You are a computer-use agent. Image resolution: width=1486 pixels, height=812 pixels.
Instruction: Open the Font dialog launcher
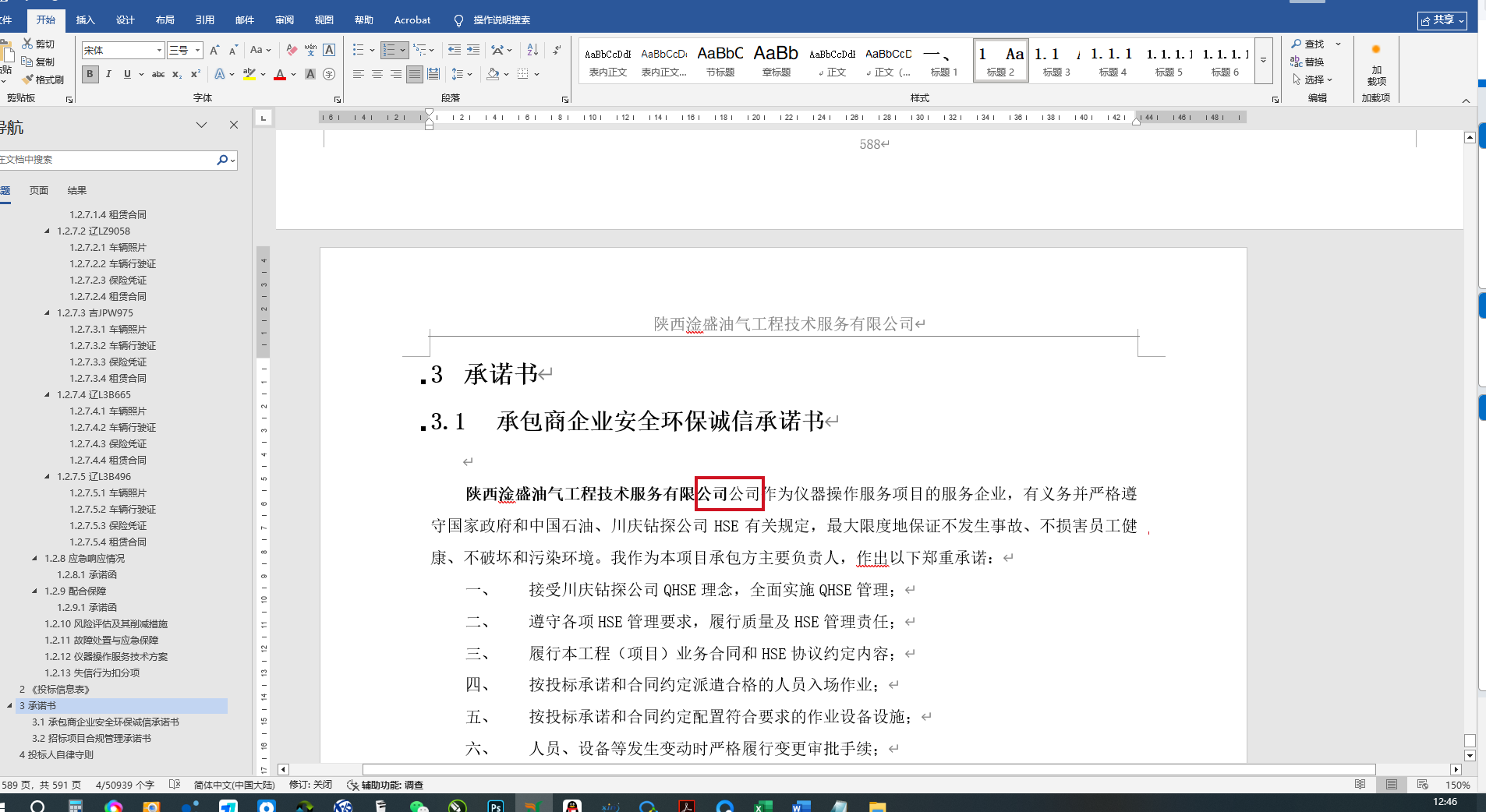tap(338, 100)
